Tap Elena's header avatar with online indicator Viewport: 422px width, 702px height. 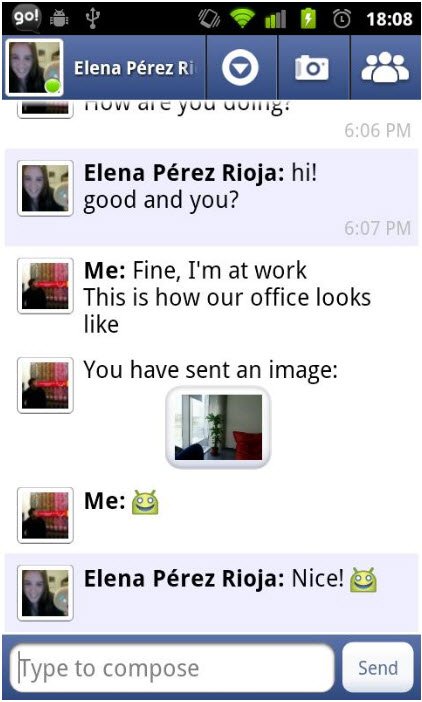[x=34, y=68]
